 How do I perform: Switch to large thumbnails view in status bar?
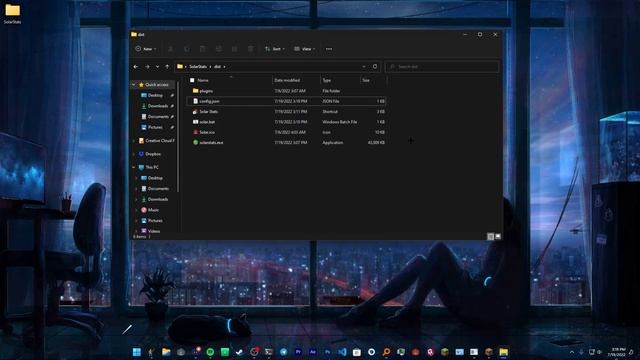click(498, 236)
